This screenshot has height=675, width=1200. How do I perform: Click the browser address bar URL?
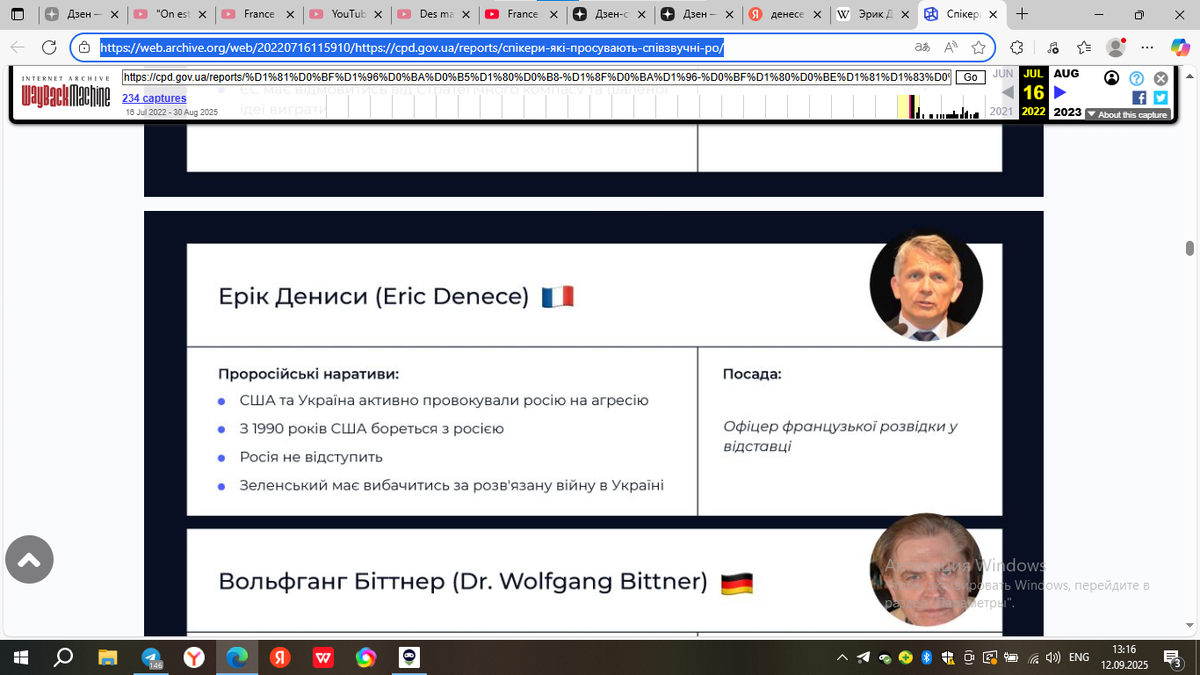tap(411, 47)
